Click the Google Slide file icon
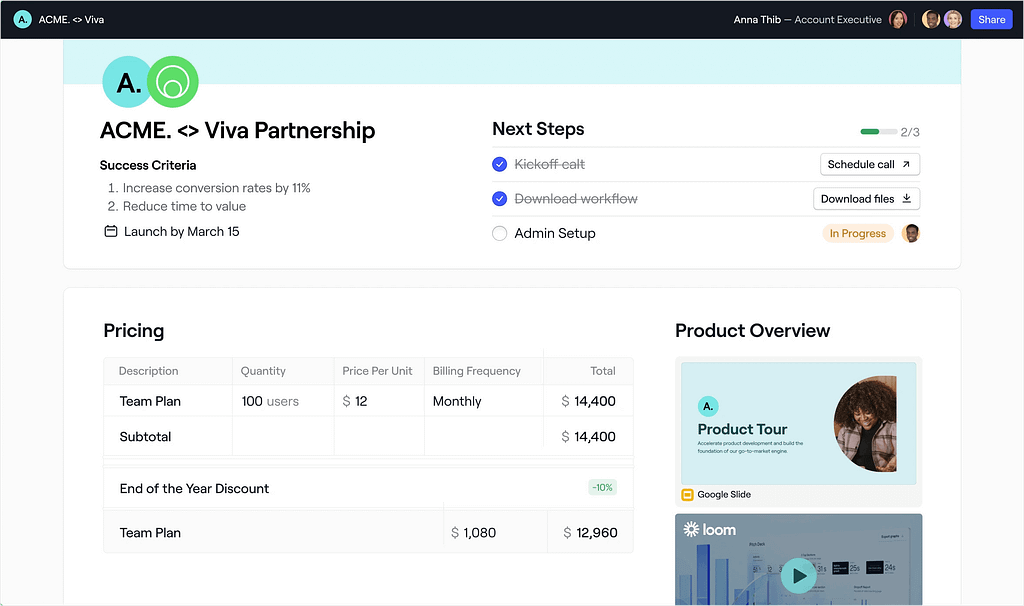The image size is (1024, 606). click(687, 495)
